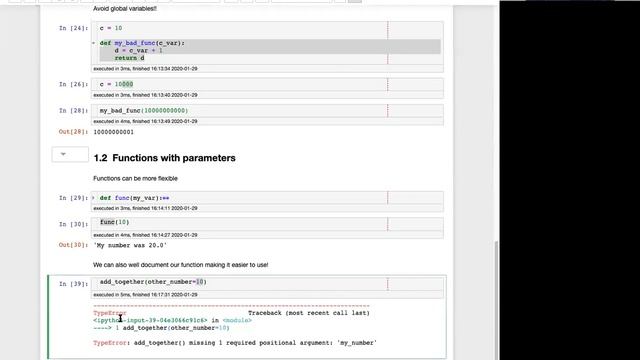Click the Out[28] value 10000000001

(113, 132)
